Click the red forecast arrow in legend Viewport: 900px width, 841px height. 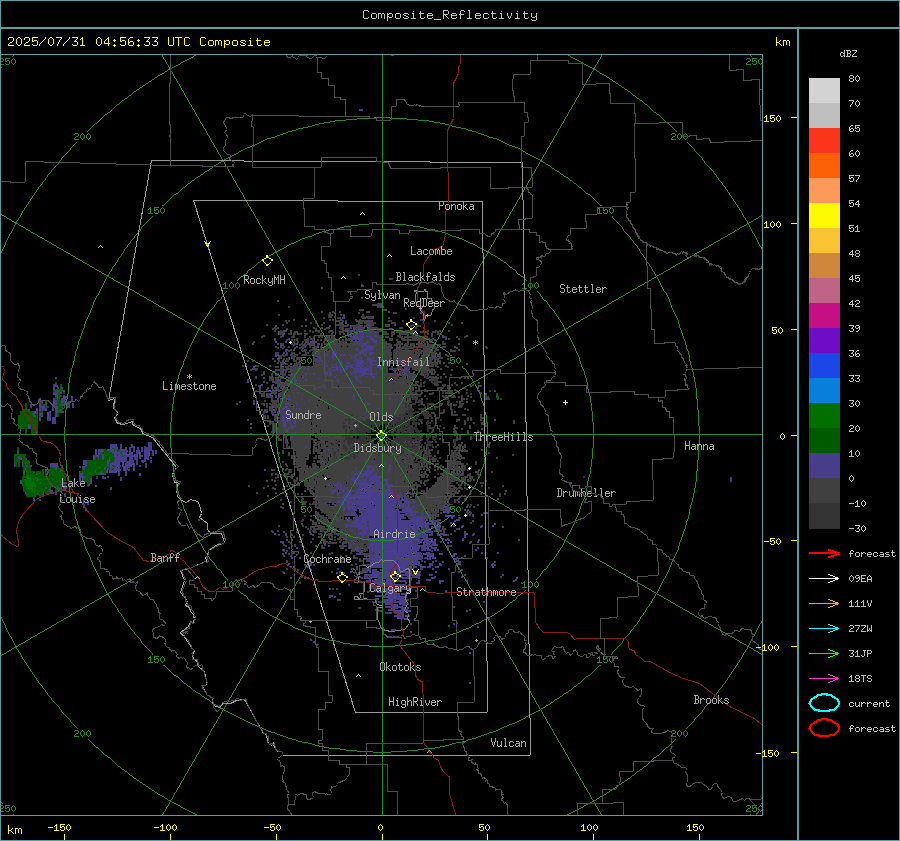(824, 553)
